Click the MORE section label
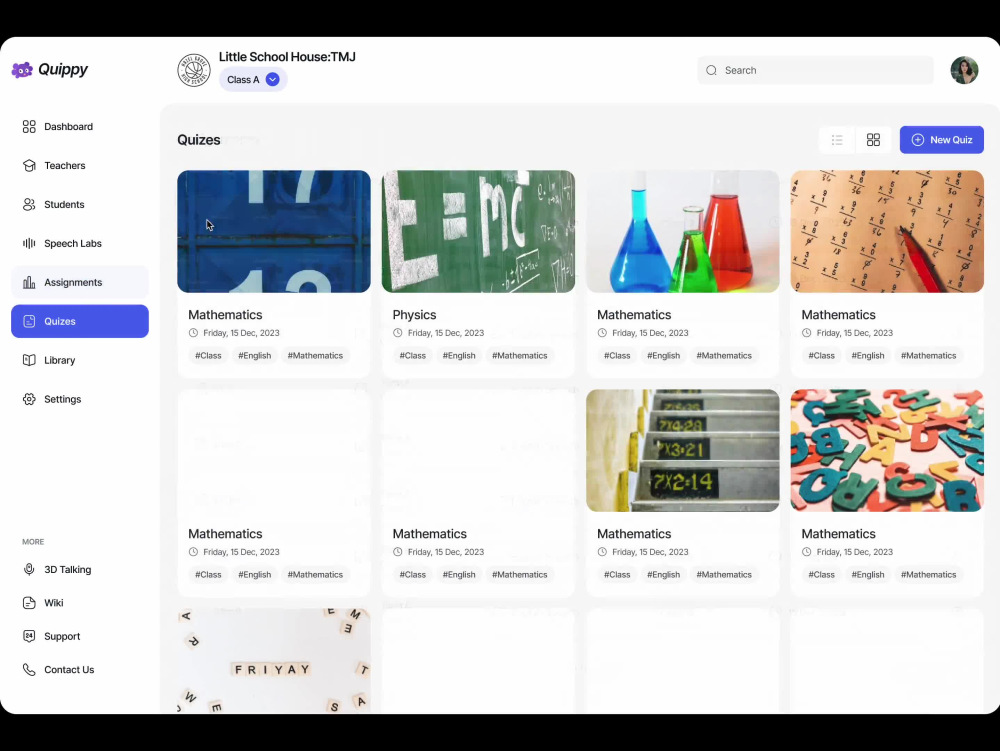Image resolution: width=1000 pixels, height=751 pixels. pos(33,542)
